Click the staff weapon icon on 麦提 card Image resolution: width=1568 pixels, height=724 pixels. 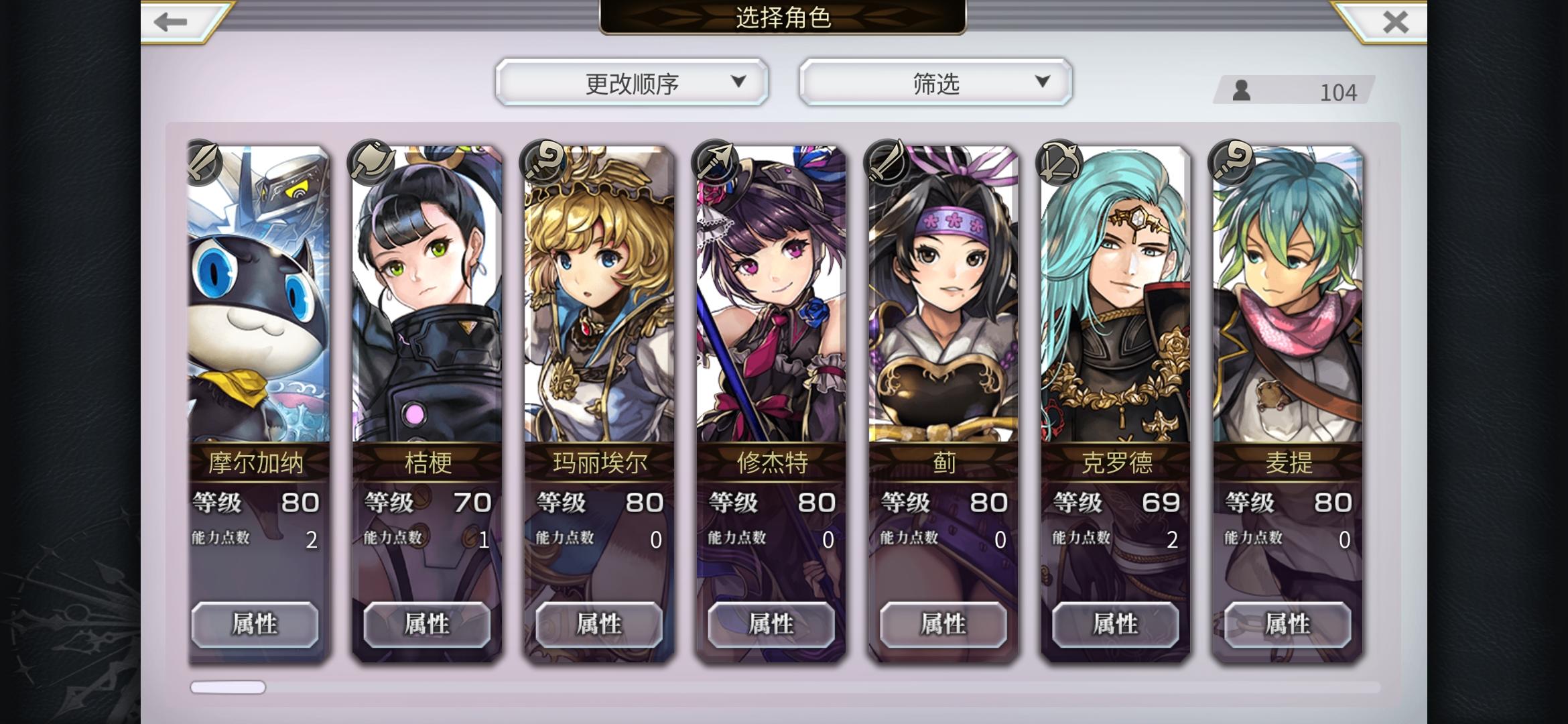[1233, 162]
